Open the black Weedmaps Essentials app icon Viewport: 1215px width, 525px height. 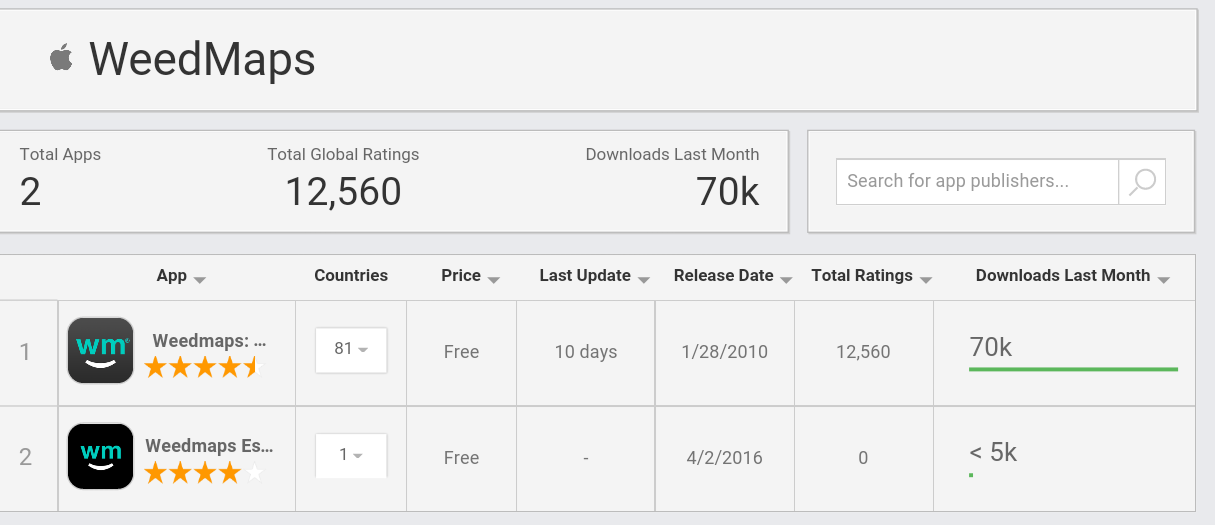pyautogui.click(x=100, y=457)
